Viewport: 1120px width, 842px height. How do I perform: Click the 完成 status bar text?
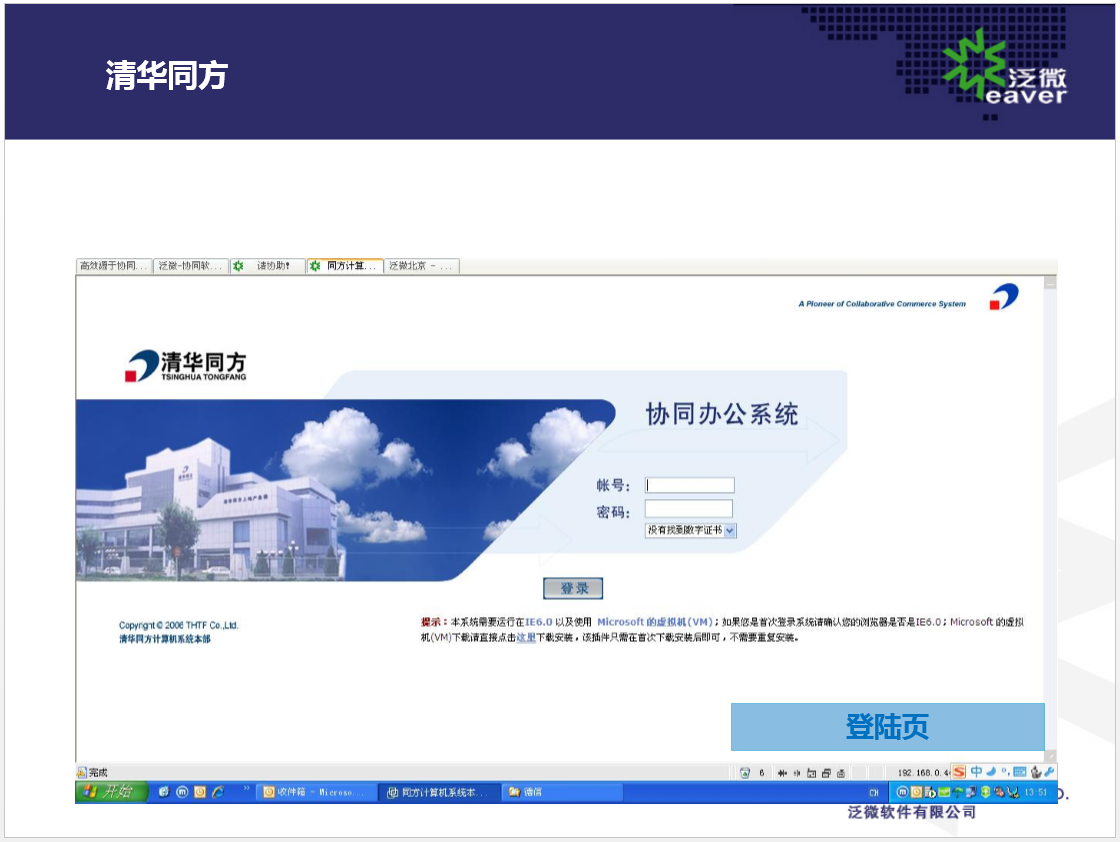pos(98,773)
